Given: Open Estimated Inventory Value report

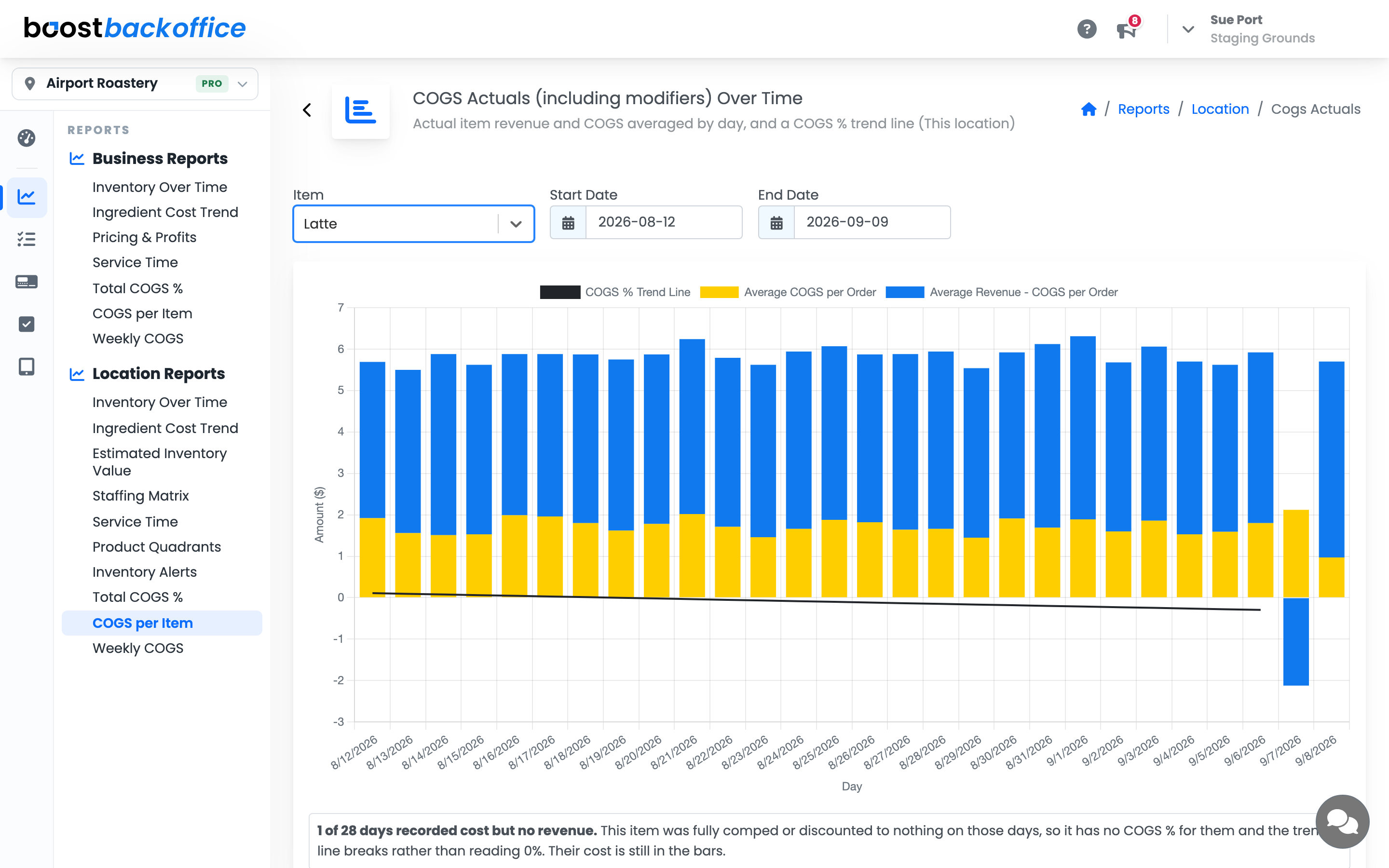Looking at the screenshot, I should click(x=160, y=462).
